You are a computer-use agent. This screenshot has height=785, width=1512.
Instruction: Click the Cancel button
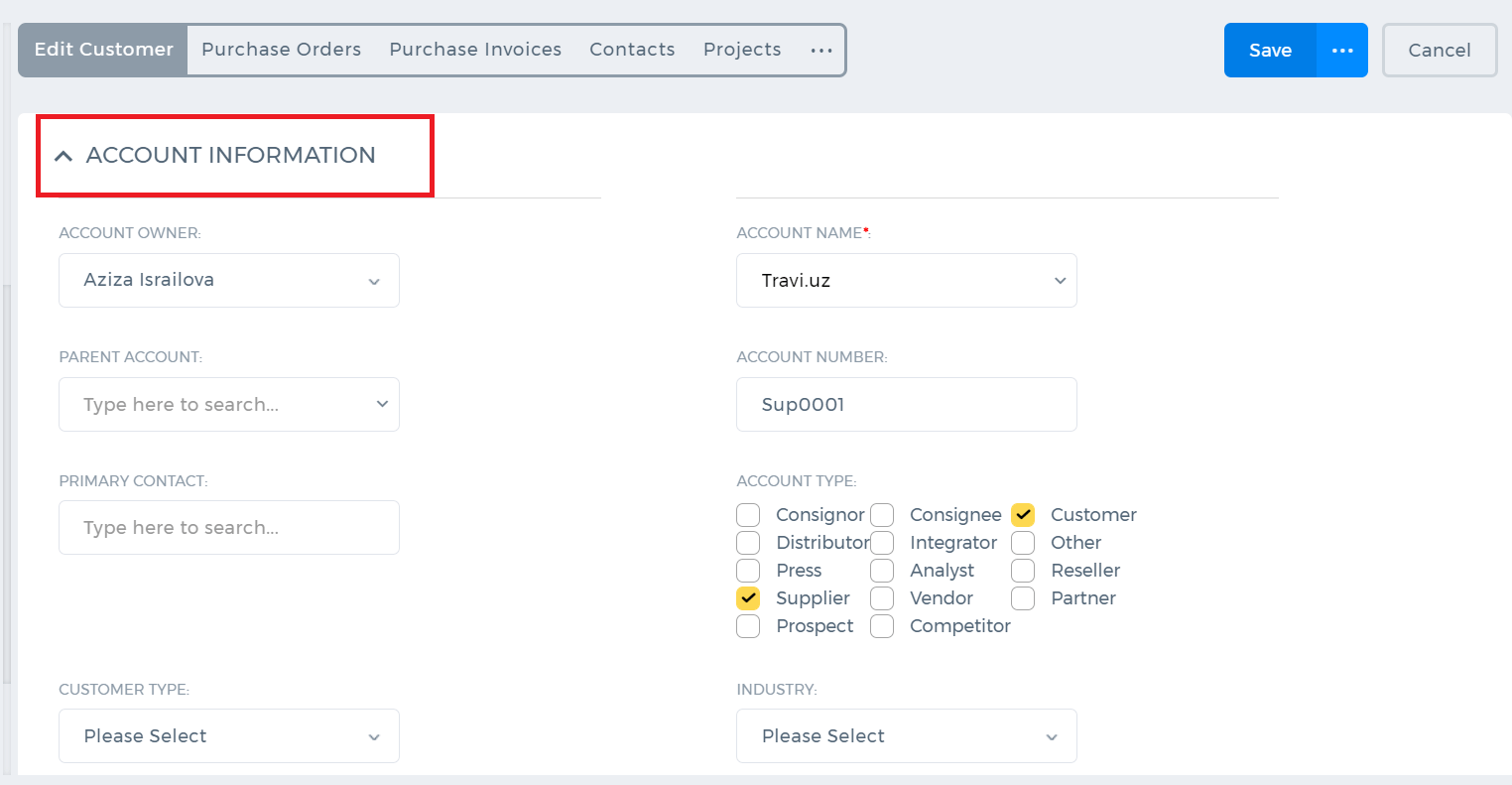pos(1440,51)
